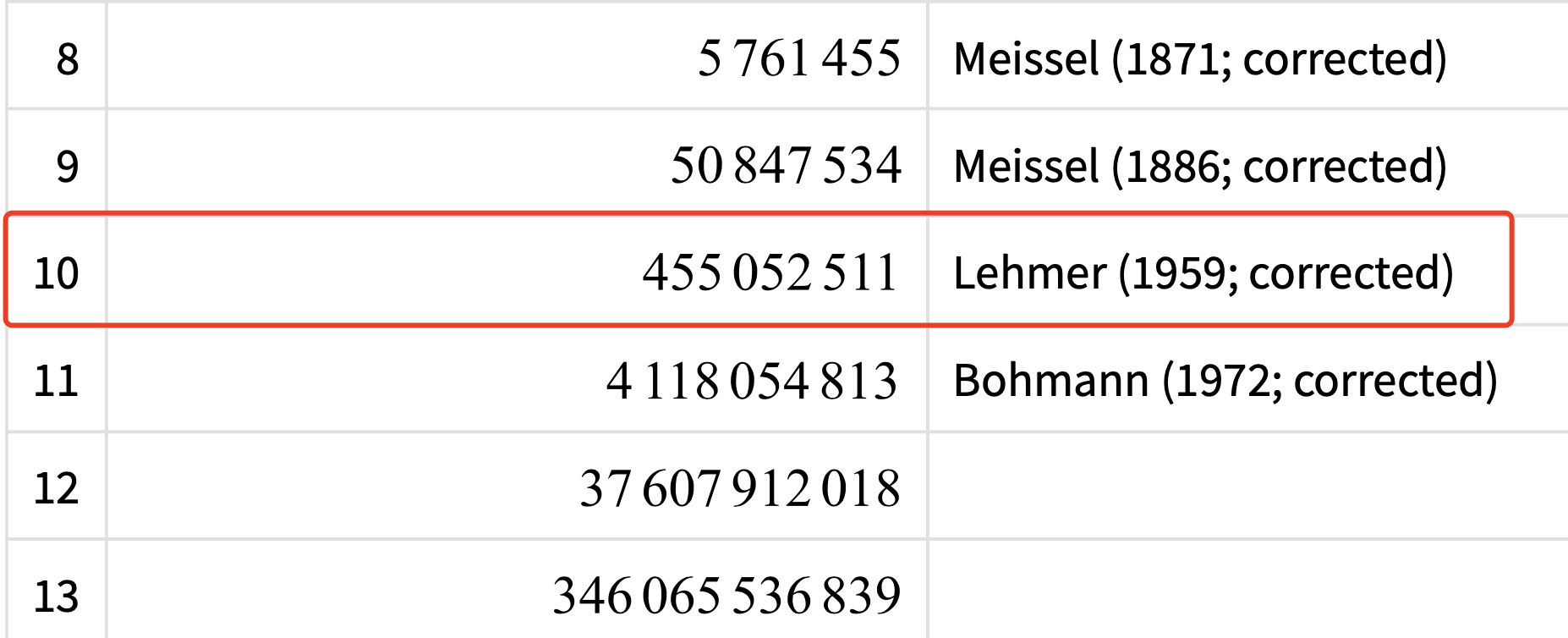Click empty attribution cell in row 12
The width and height of the screenshot is (1568, 638).
(1248, 486)
